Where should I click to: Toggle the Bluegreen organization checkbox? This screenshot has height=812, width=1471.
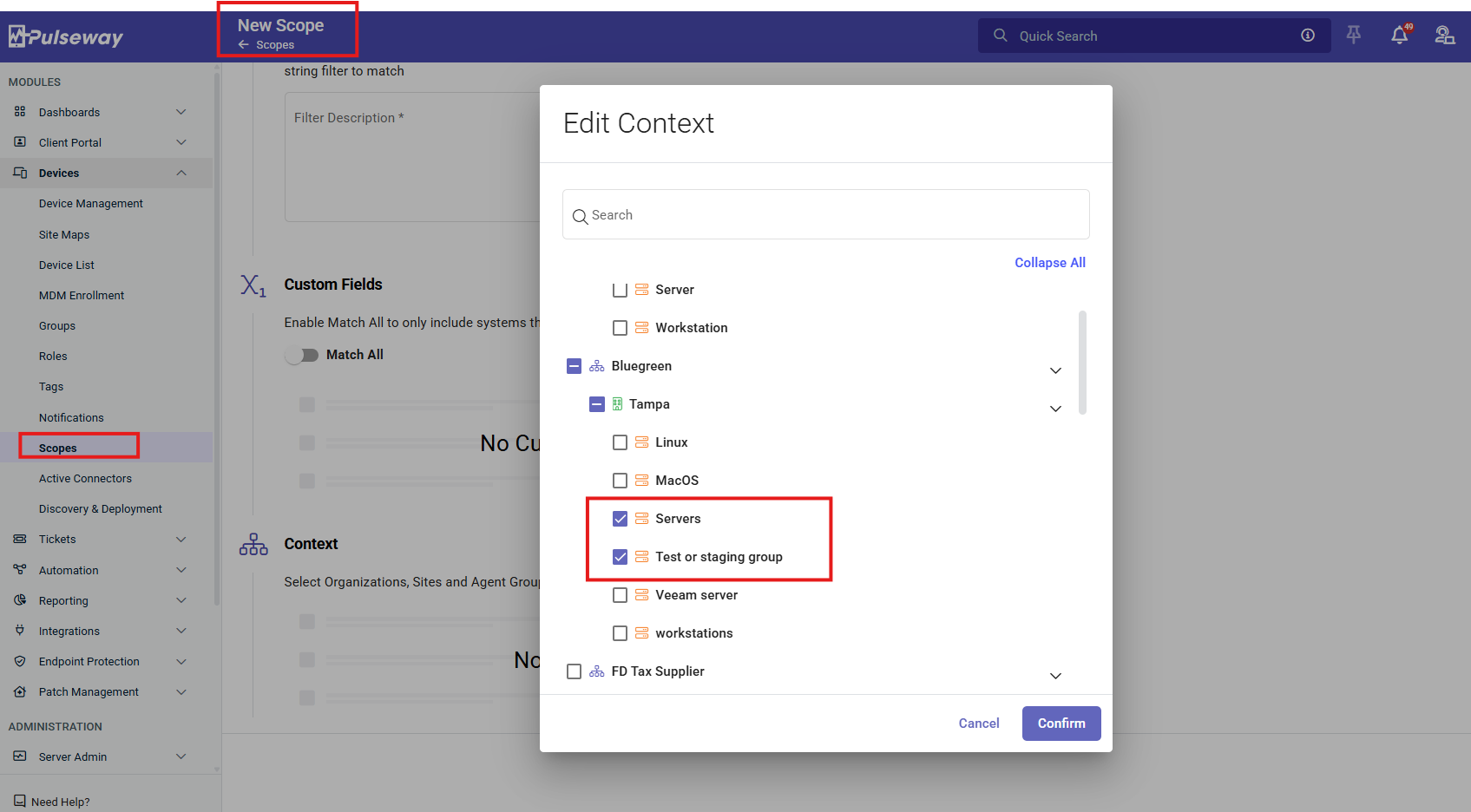574,366
